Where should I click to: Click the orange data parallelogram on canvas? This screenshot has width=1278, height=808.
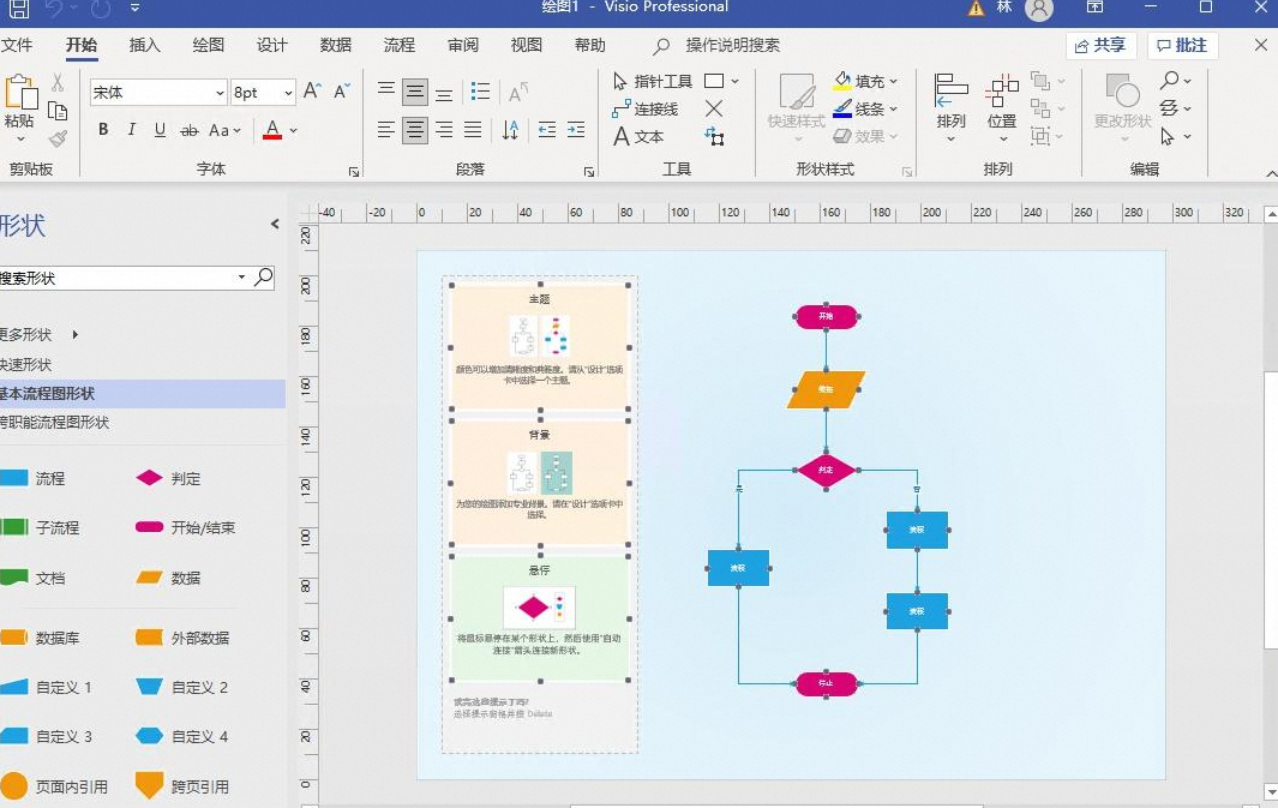[826, 389]
